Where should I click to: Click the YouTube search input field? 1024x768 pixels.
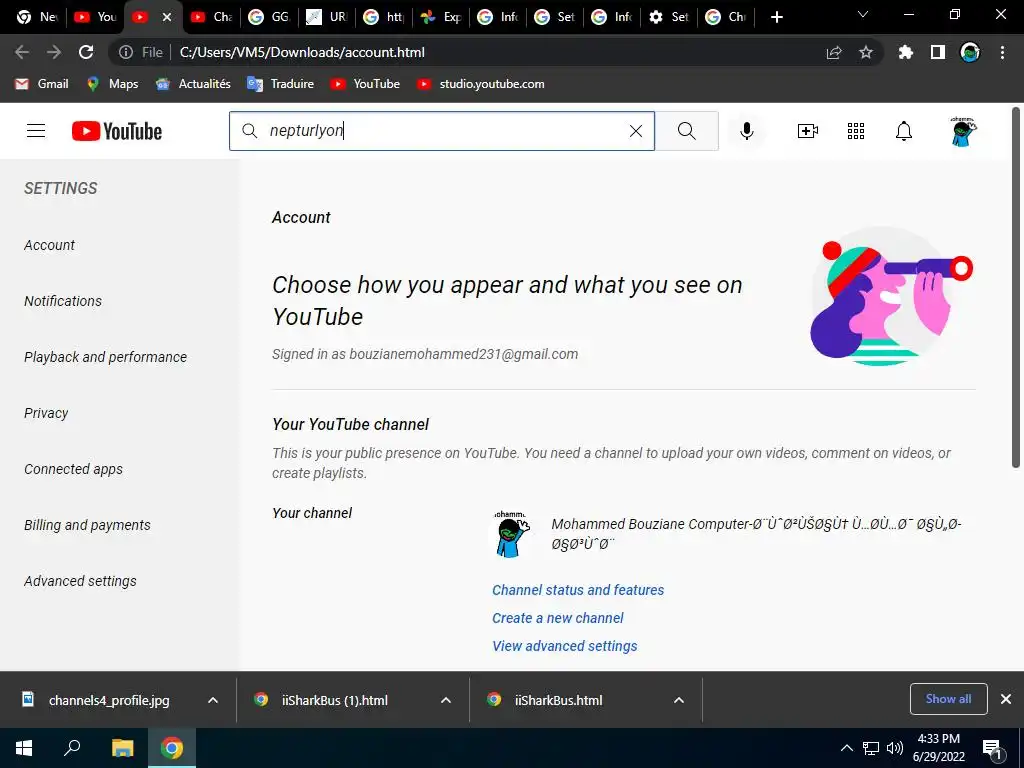point(444,131)
